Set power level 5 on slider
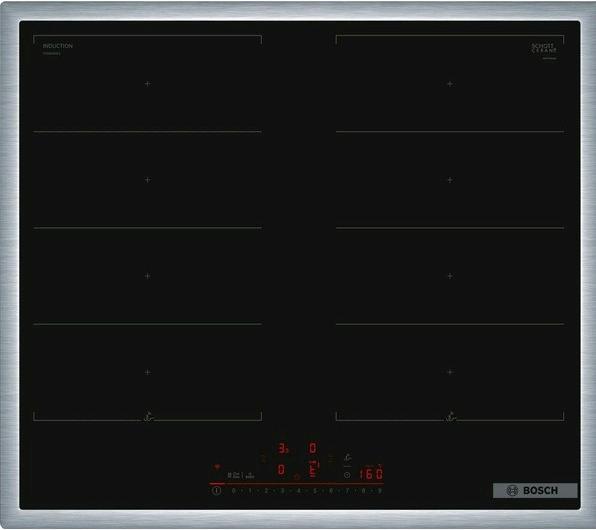 315,491
